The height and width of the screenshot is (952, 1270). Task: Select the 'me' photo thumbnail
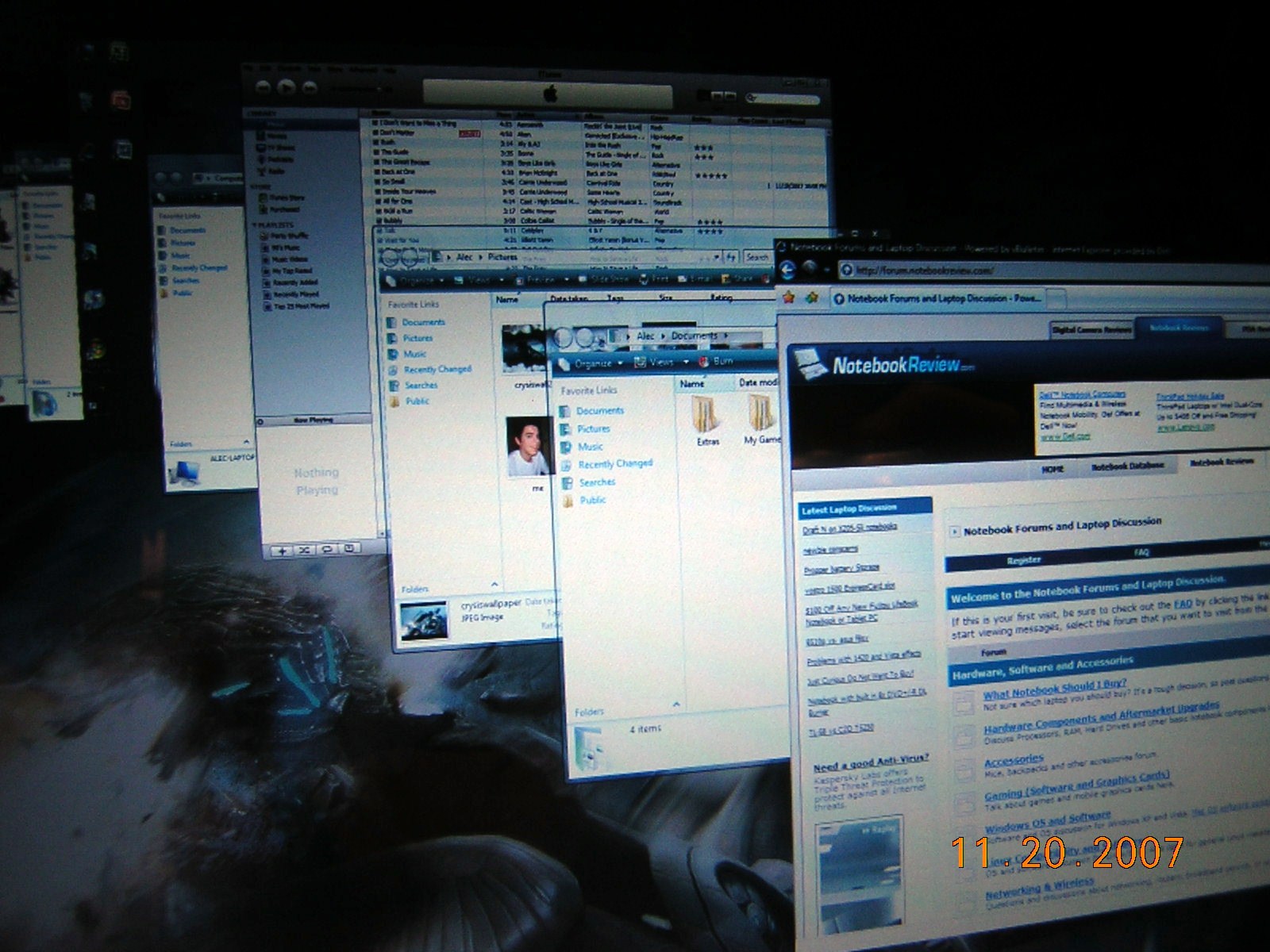pos(529,446)
